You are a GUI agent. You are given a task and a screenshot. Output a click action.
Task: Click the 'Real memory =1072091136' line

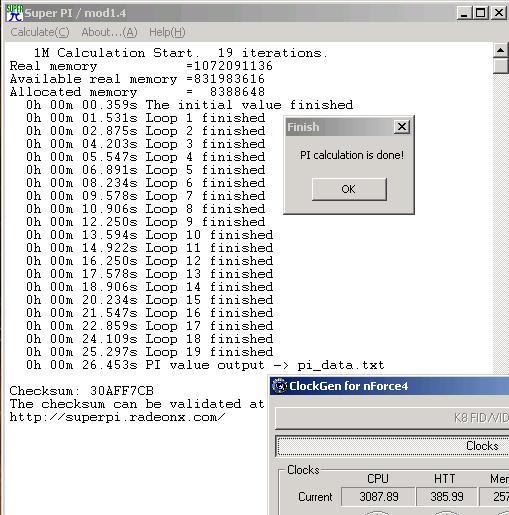[141, 66]
